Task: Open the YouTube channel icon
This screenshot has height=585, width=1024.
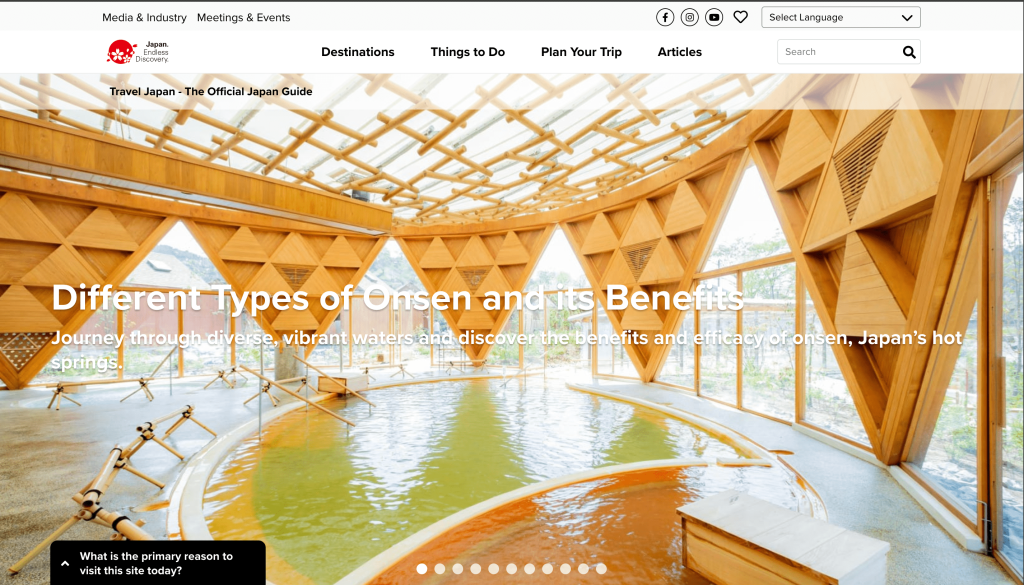Action: click(x=714, y=18)
